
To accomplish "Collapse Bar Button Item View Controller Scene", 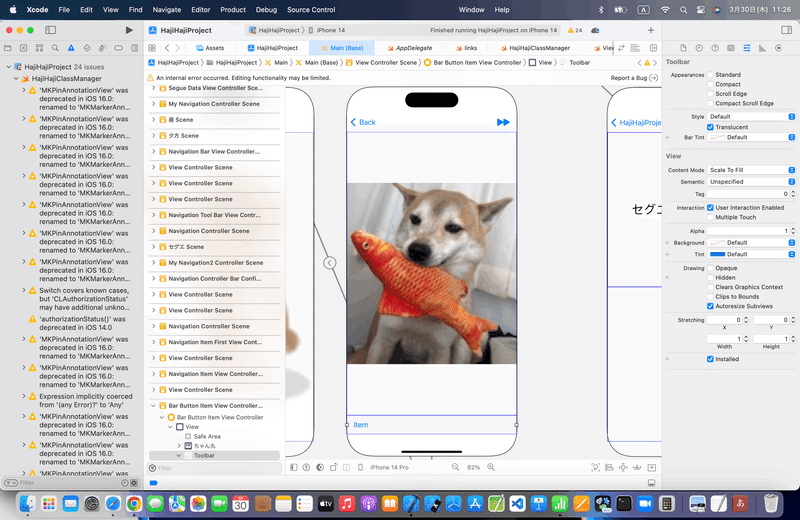I will pyautogui.click(x=153, y=406).
